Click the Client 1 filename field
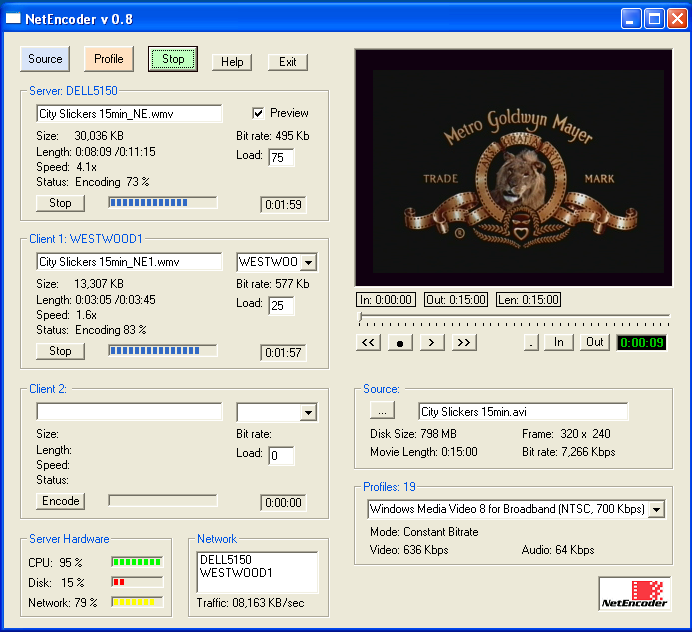 point(129,262)
